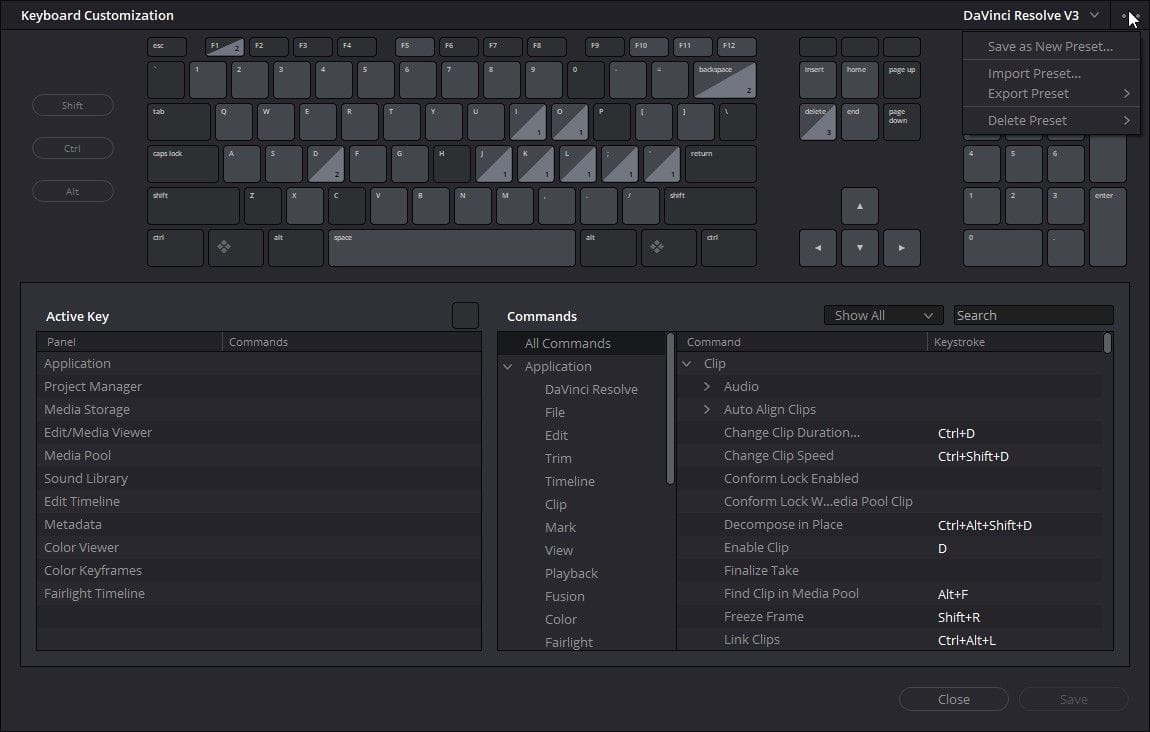This screenshot has width=1150, height=732.
Task: Click the I key on virtual keyboard
Action: click(527, 122)
